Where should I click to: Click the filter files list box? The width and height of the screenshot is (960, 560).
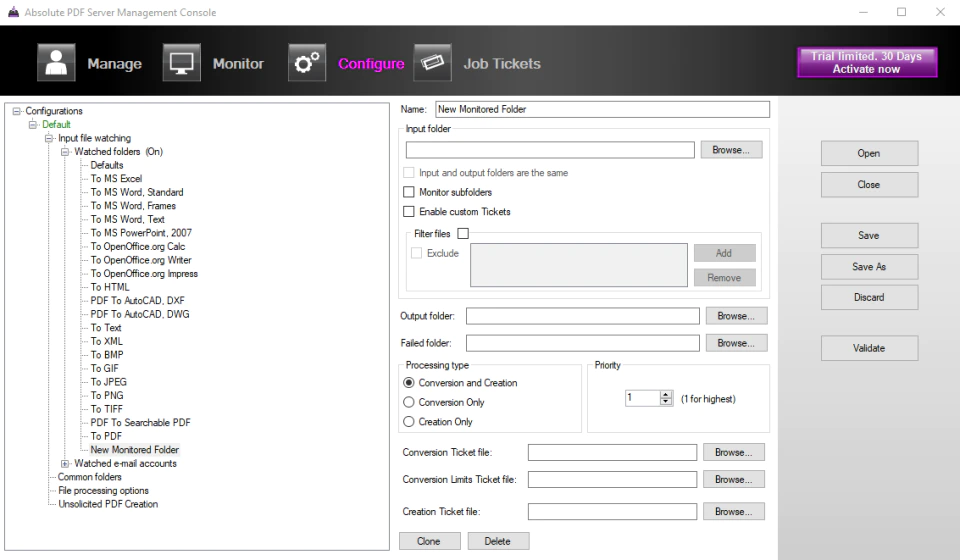click(x=579, y=265)
